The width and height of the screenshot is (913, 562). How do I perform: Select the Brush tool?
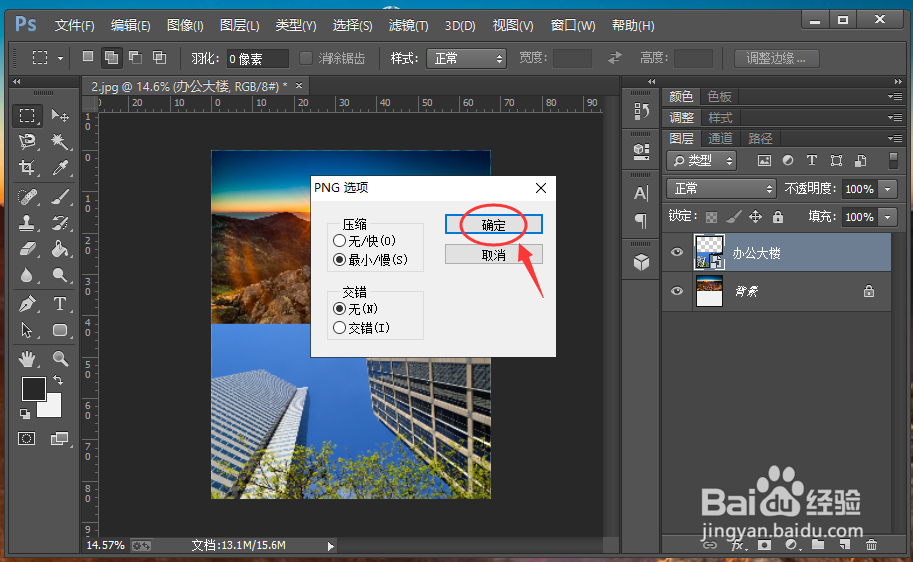click(60, 197)
